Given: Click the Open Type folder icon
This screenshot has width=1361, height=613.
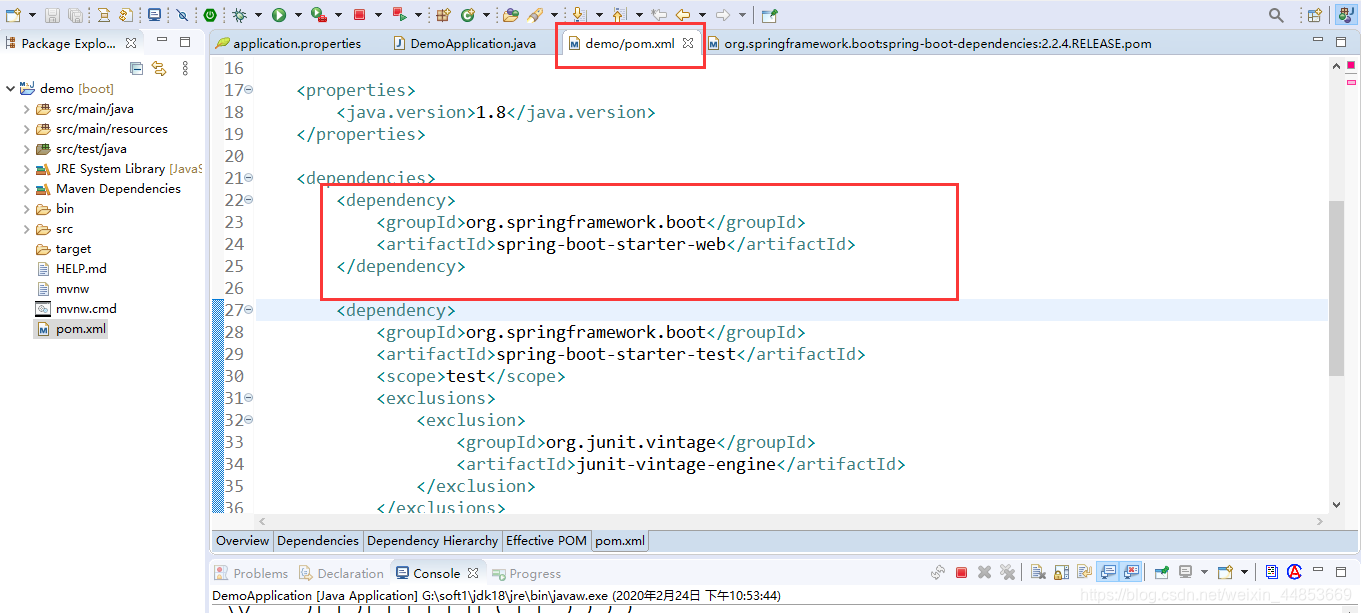Looking at the screenshot, I should tap(511, 15).
